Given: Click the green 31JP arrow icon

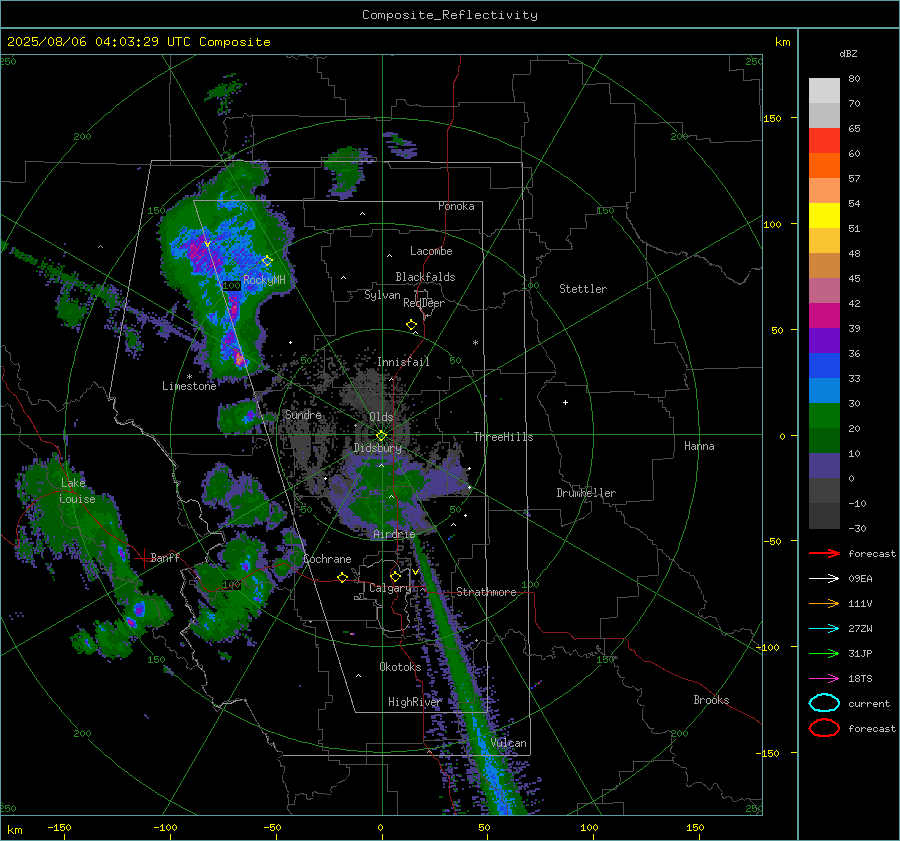Looking at the screenshot, I should 824,653.
